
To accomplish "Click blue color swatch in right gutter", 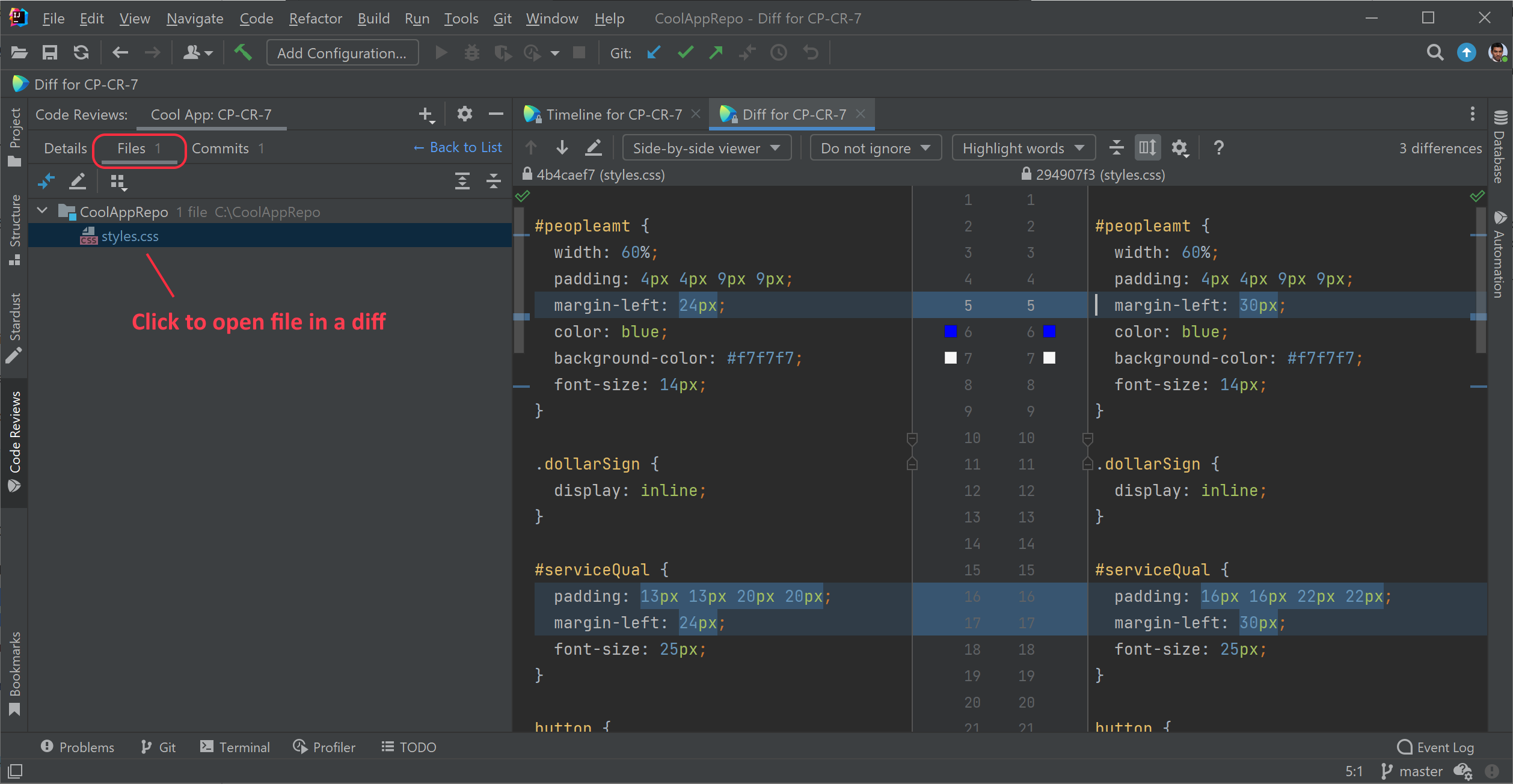I will click(x=1049, y=331).
